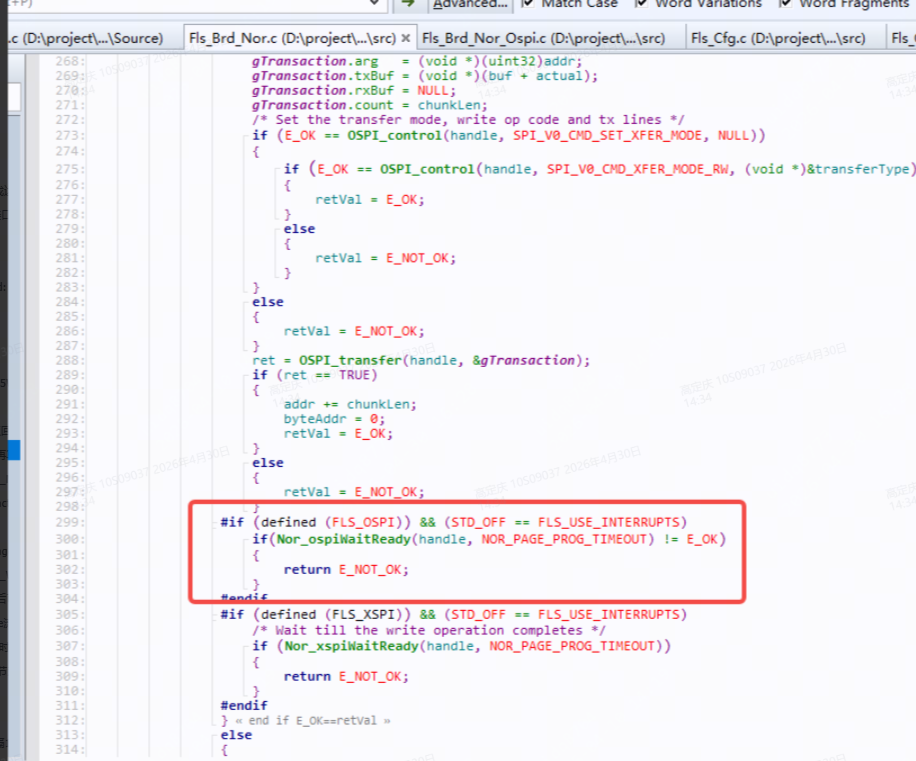Toggle the Word Variations checkbox

[x=641, y=4]
